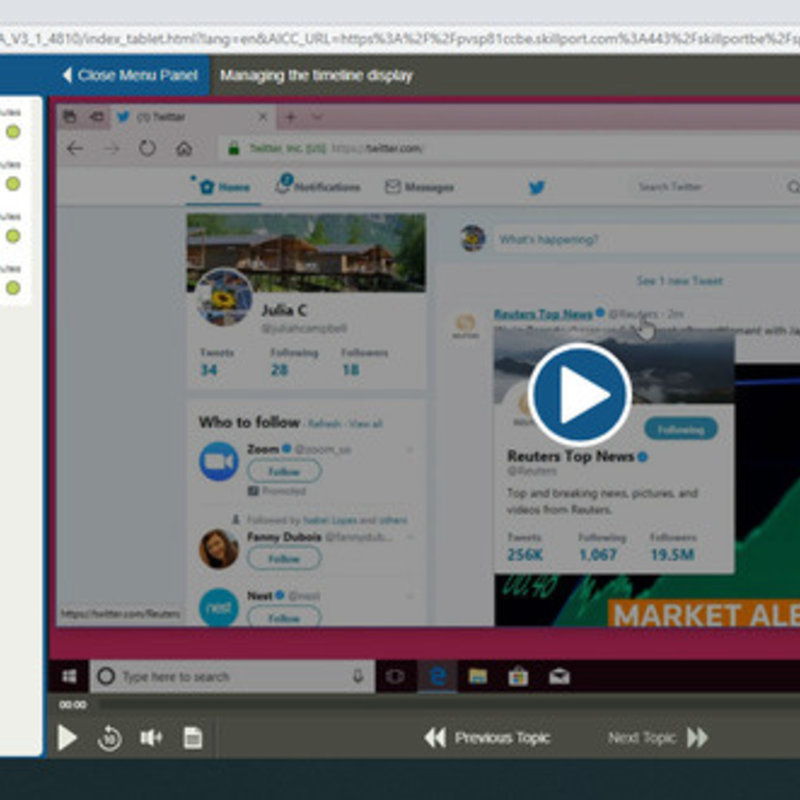Open Edge from the Windows taskbar

coord(437,677)
